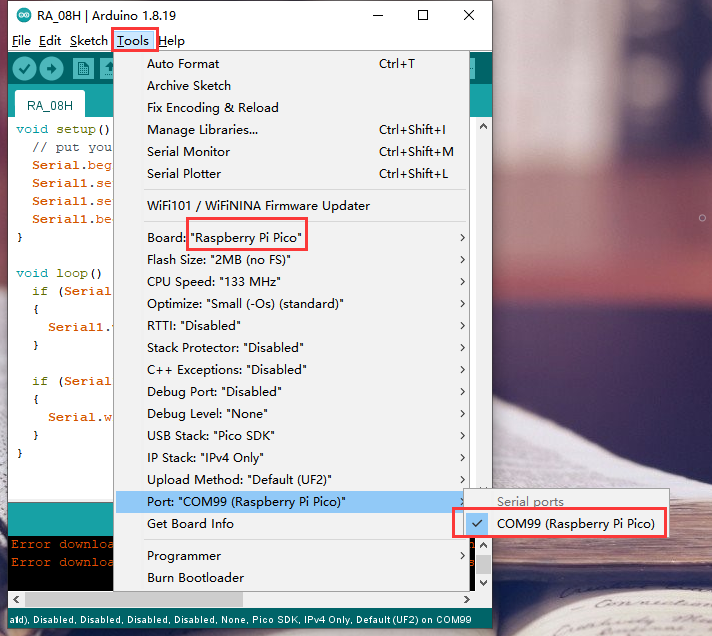Expand CPU Speed: "133 MHz" submenu
The height and width of the screenshot is (636, 712).
tap(292, 282)
